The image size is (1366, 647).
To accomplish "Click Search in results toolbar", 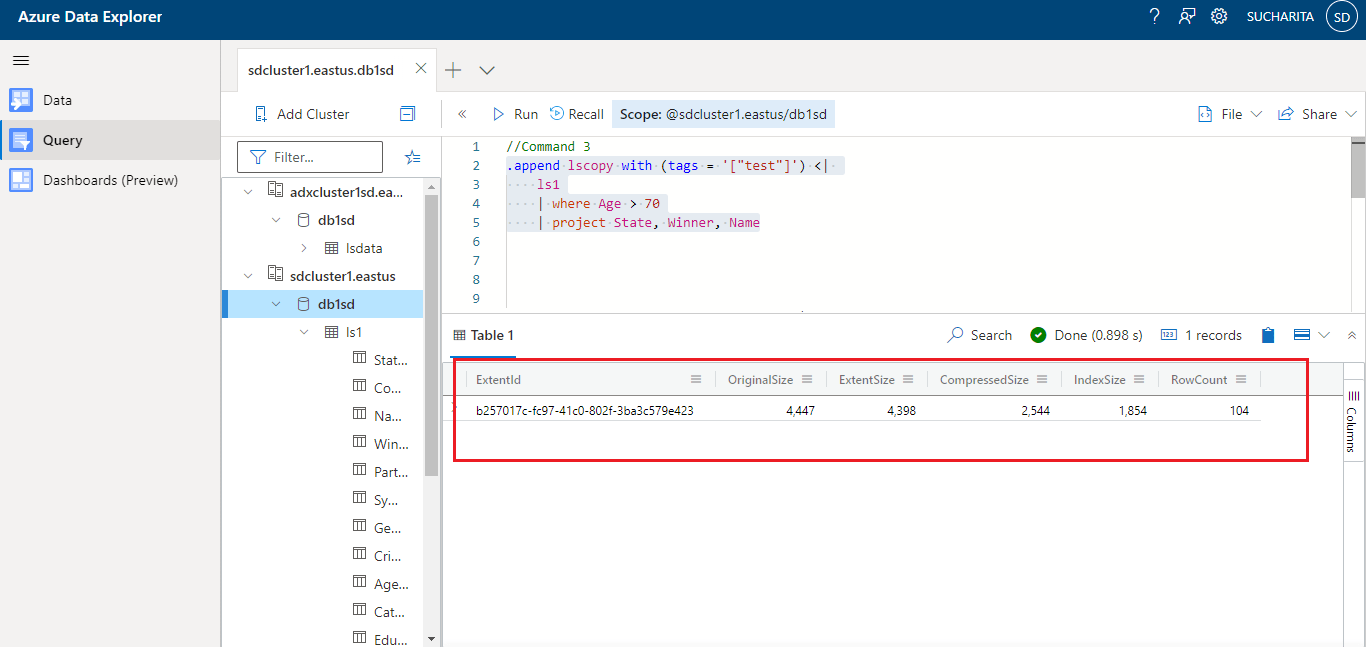I will pyautogui.click(x=980, y=335).
